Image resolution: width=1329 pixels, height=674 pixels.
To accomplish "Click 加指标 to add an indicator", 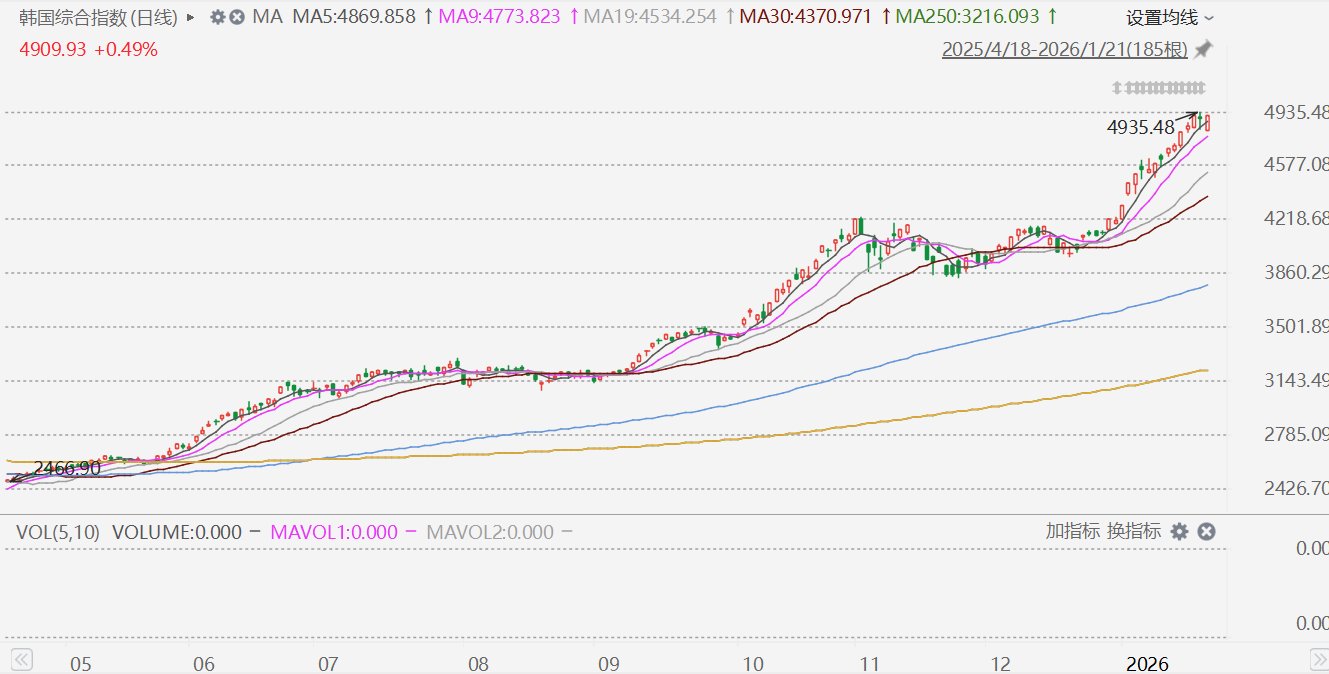I will 1073,531.
